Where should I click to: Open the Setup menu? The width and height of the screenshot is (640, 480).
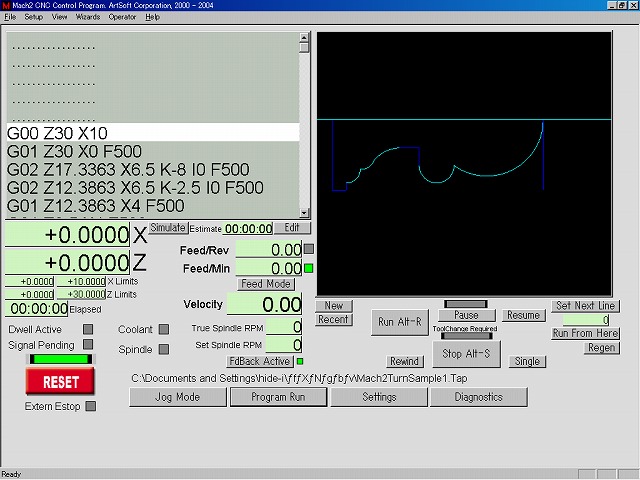coord(33,17)
